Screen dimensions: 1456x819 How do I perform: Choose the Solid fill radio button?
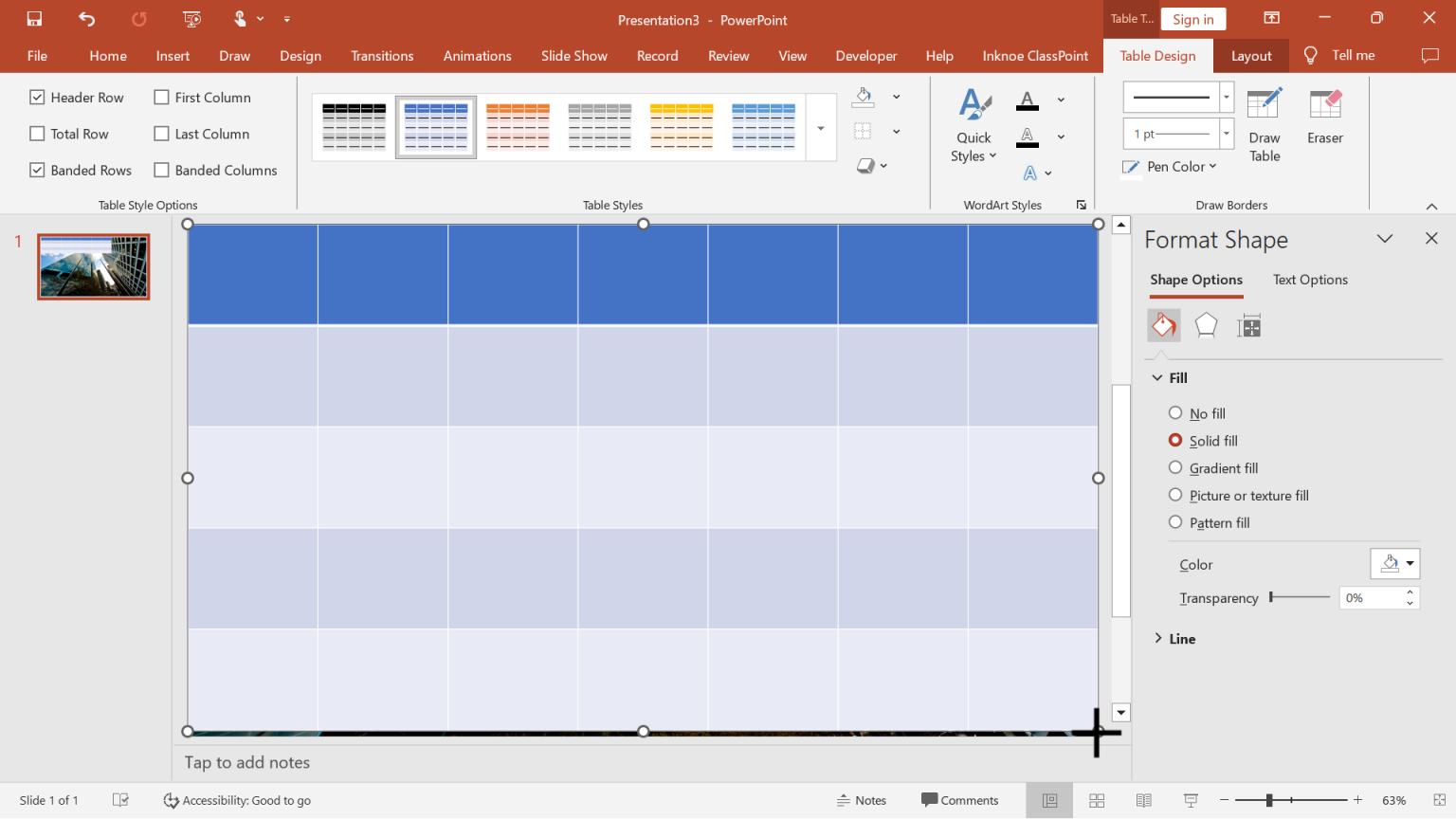click(x=1175, y=440)
